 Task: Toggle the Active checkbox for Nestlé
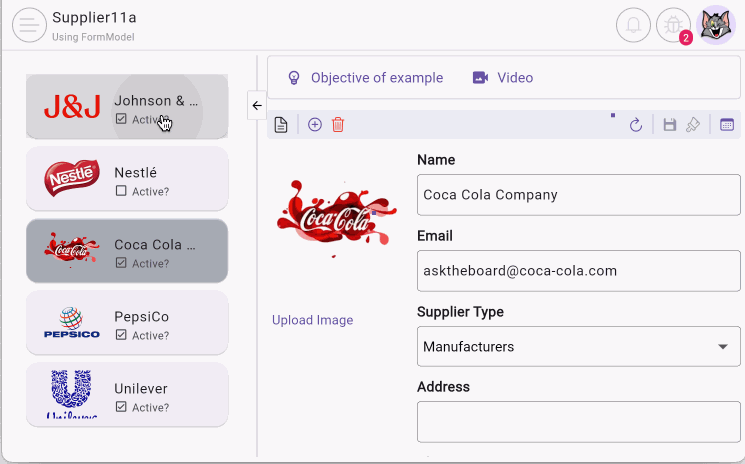pos(121,191)
